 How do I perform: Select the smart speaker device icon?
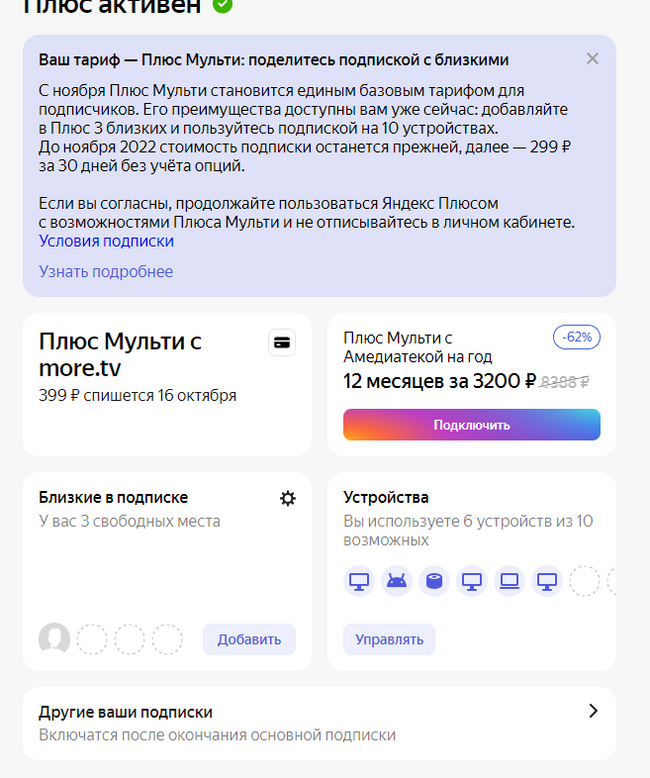[434, 581]
